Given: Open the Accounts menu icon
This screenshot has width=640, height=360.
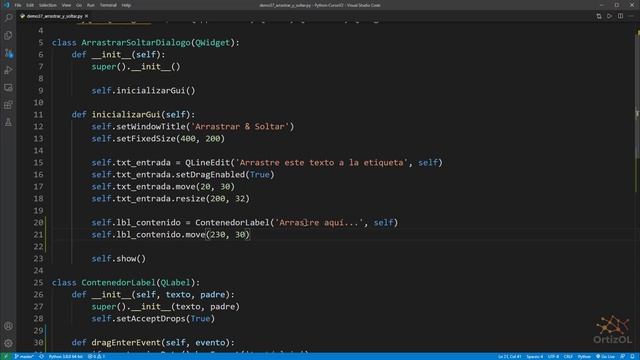Looking at the screenshot, I should pos(8,326).
